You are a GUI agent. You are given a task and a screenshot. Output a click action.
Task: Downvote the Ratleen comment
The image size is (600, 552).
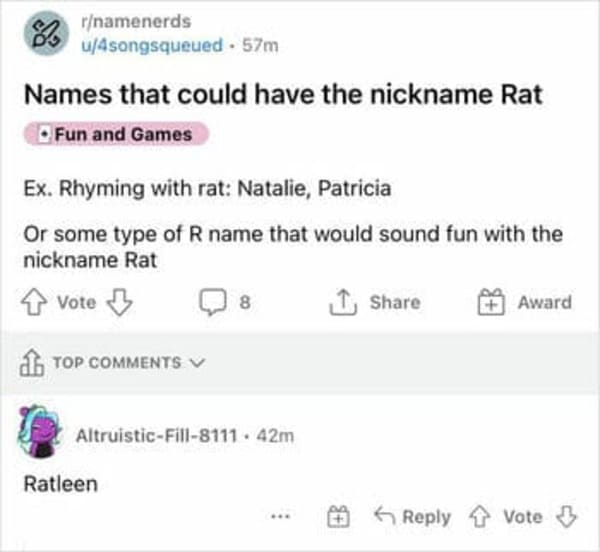566,517
